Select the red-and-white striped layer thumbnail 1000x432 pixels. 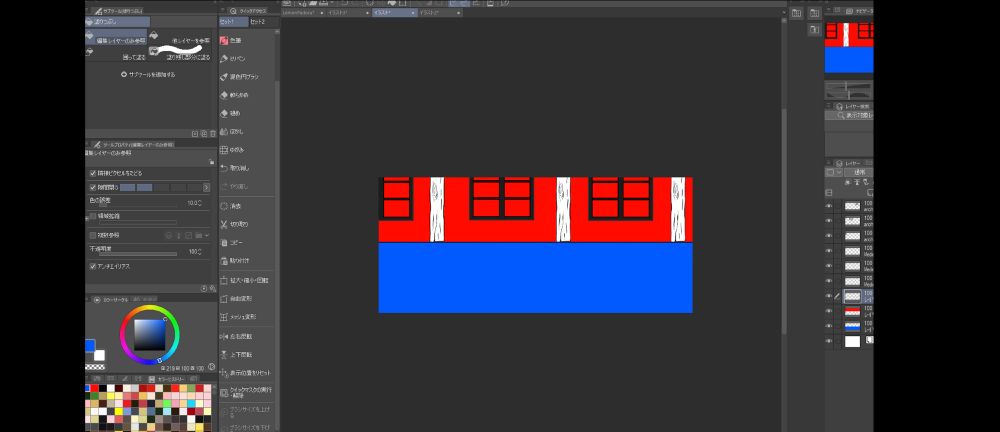pyautogui.click(x=852, y=311)
